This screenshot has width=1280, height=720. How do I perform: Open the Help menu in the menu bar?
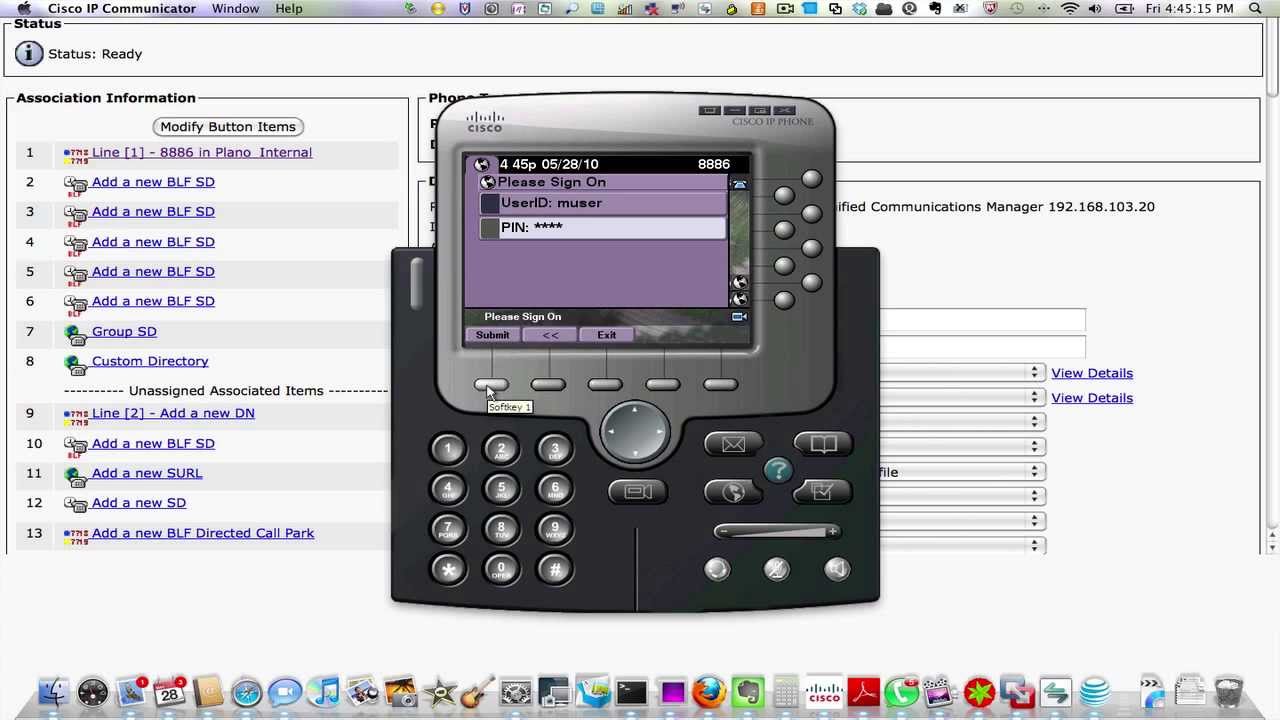[289, 9]
